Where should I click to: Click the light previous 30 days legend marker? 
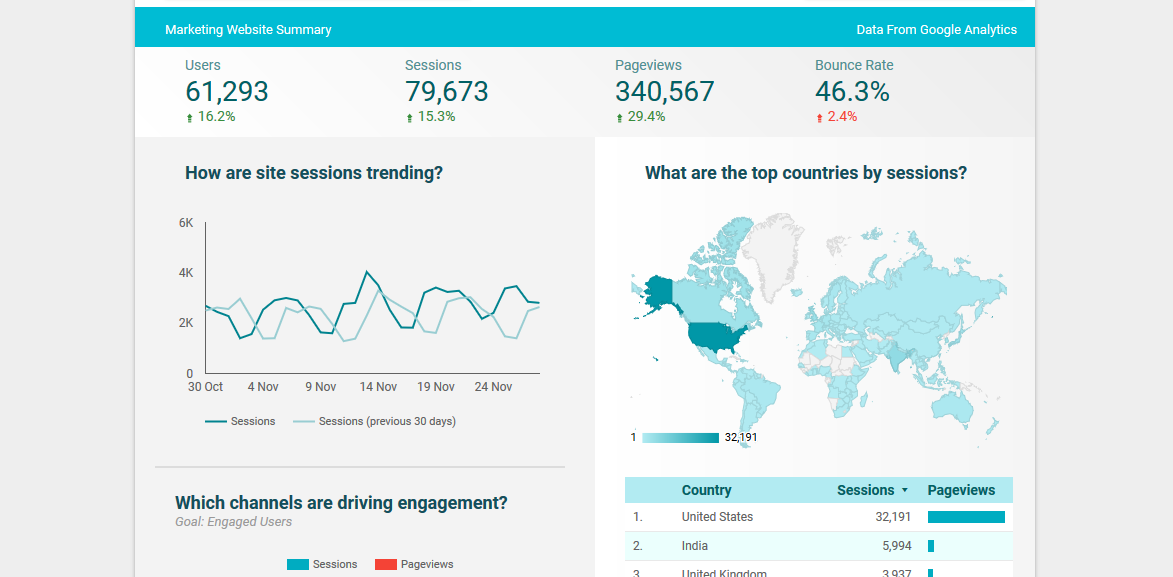303,422
